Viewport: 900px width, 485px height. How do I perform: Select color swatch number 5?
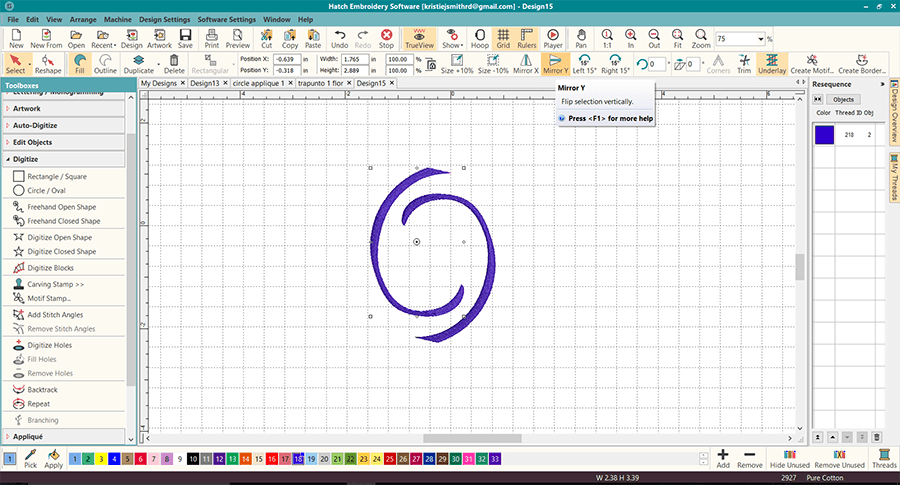click(x=126, y=457)
